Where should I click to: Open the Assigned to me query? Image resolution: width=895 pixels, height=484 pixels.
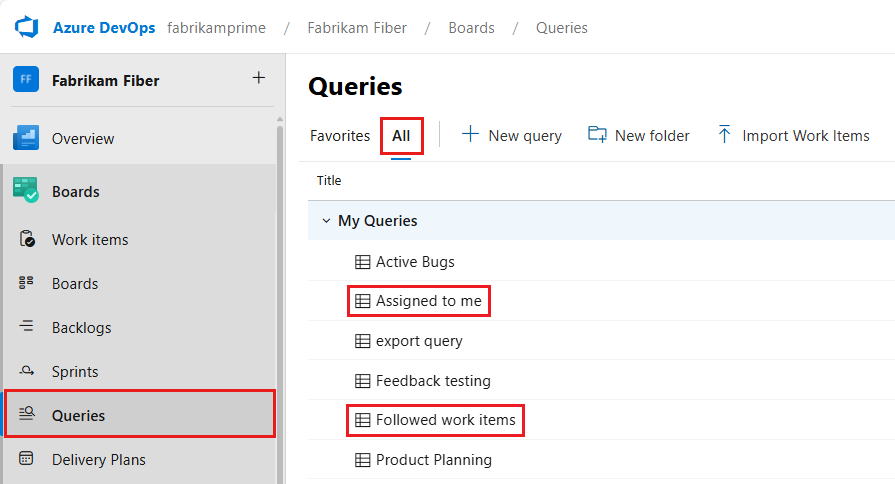[429, 301]
